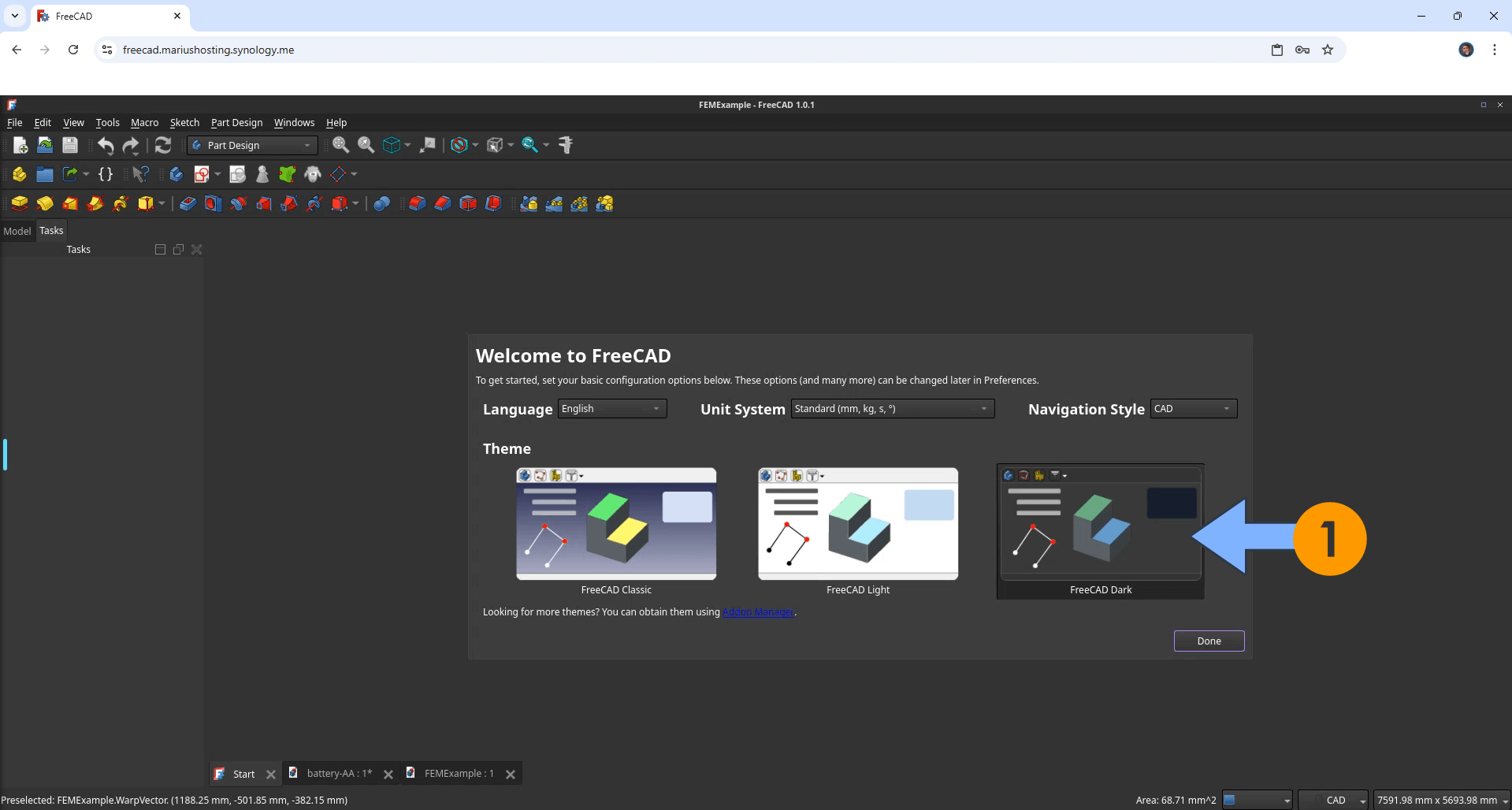Choose the FreeCAD Light theme thumbnail
This screenshot has width=1512, height=810.
pyautogui.click(x=858, y=524)
